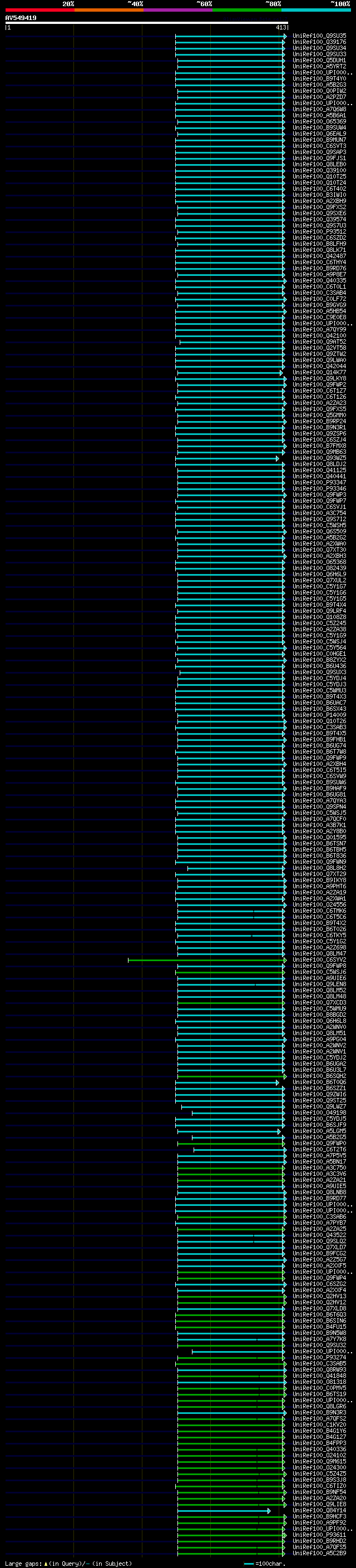Click the AV549419 query name
Screen dimensions: 356x1568
[x=21, y=18]
